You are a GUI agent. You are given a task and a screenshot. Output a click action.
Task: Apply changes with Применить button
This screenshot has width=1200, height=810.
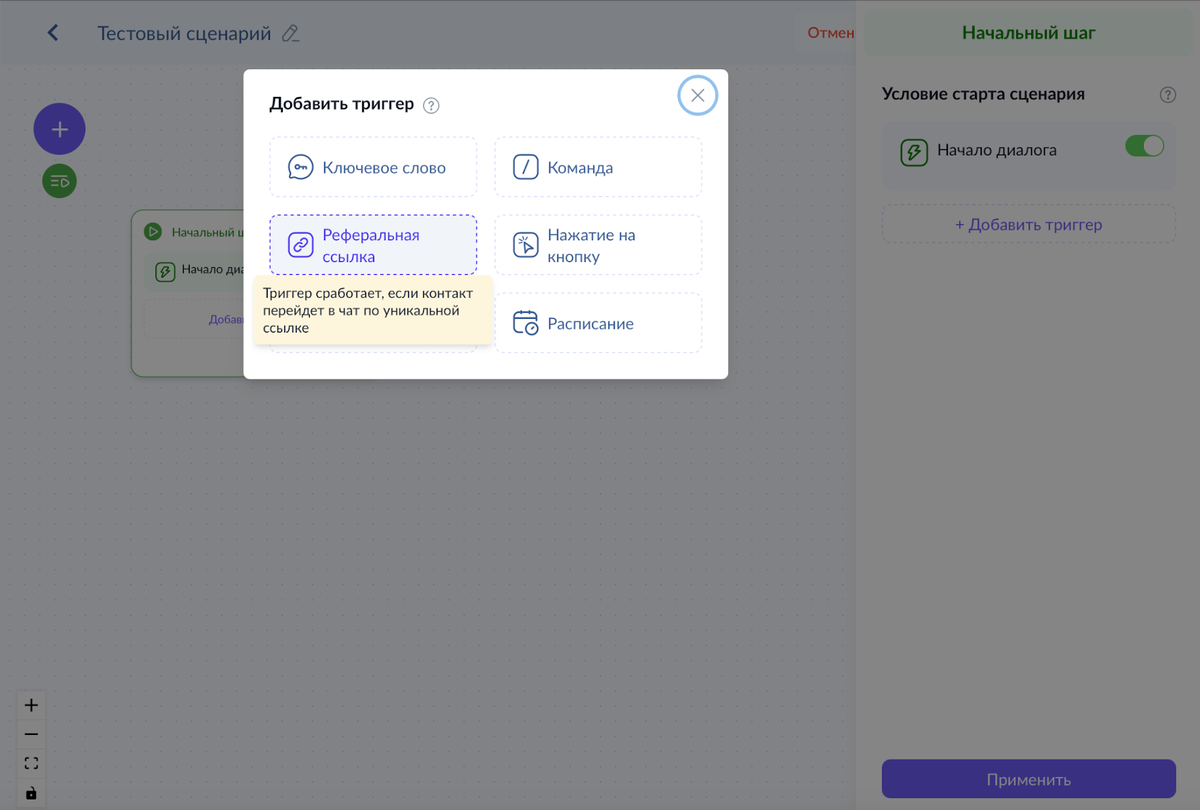(1029, 779)
